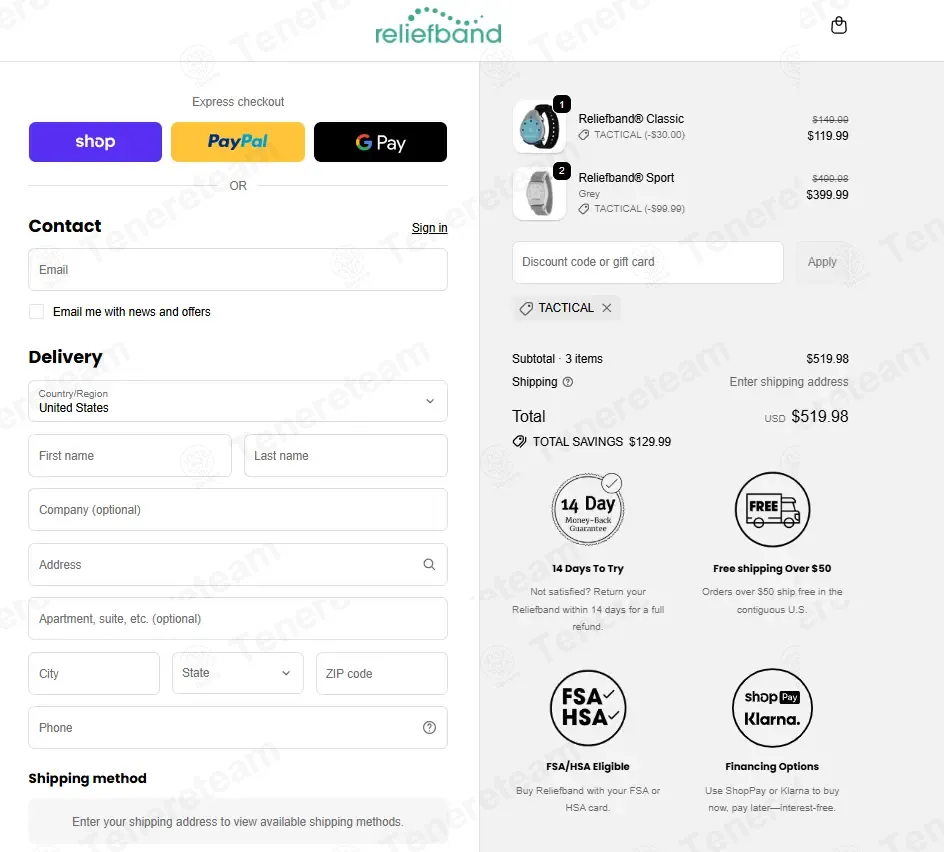Click the Reliefband logo in header
Image resolution: width=944 pixels, height=852 pixels.
pyautogui.click(x=438, y=26)
